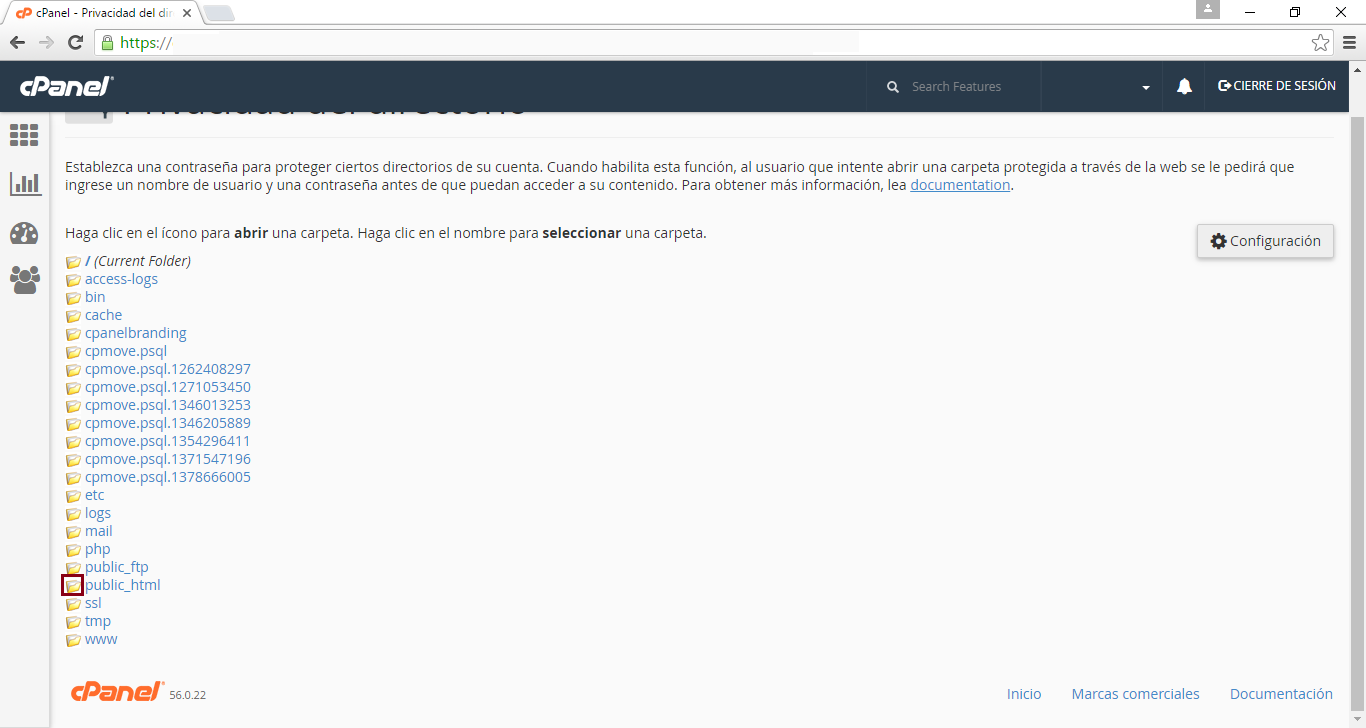Click the Marcas comerciales footer link
Image resolution: width=1366 pixels, height=728 pixels.
click(1135, 694)
